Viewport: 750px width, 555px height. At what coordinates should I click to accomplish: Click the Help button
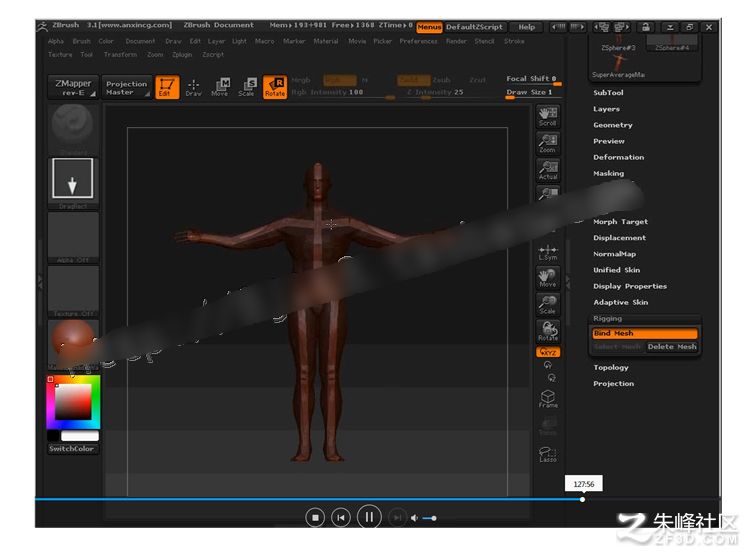pos(527,27)
